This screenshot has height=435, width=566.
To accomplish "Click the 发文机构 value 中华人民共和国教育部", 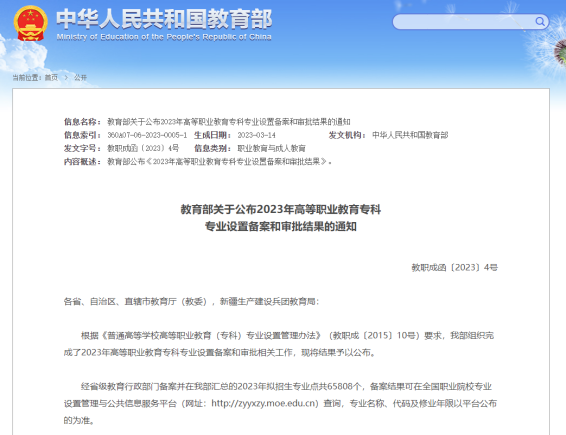I will coord(410,135).
